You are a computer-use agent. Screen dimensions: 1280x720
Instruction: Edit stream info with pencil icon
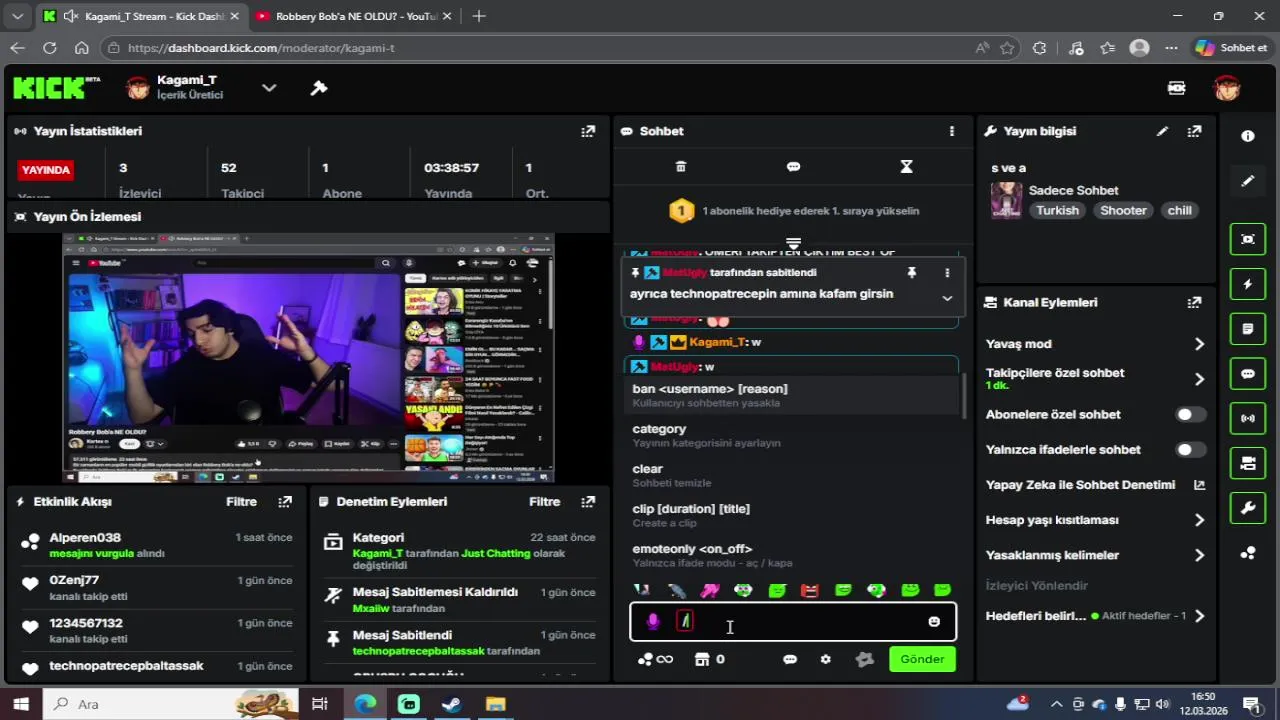(x=1162, y=131)
